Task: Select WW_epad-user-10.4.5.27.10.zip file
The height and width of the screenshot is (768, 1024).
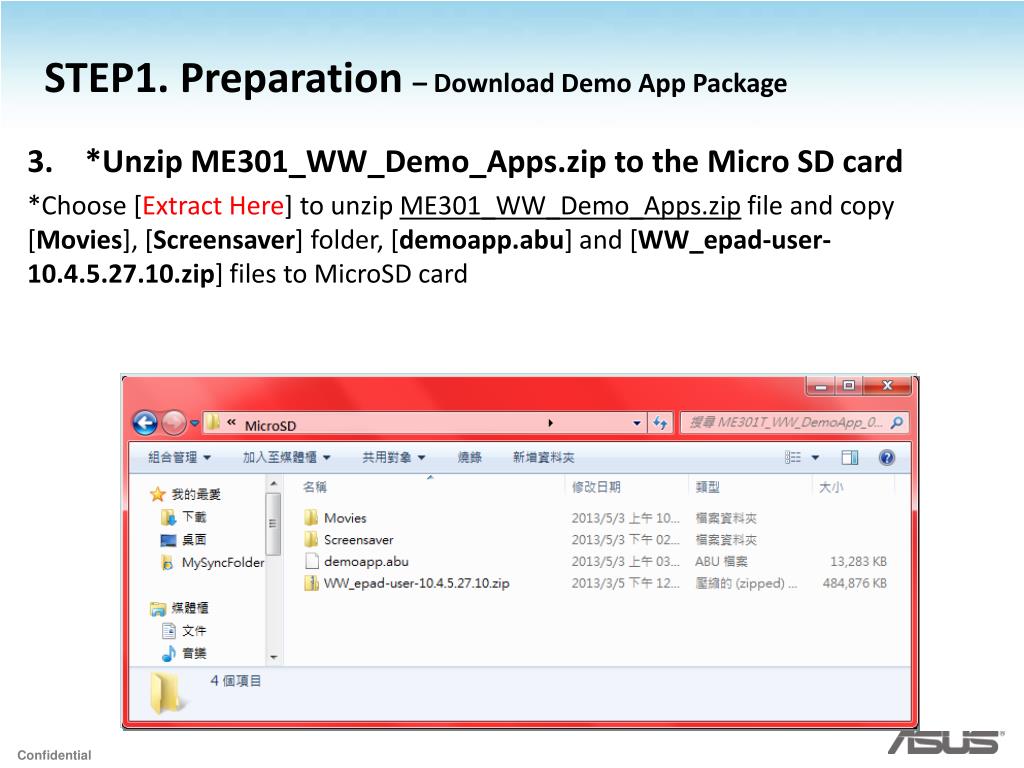Action: [417, 583]
